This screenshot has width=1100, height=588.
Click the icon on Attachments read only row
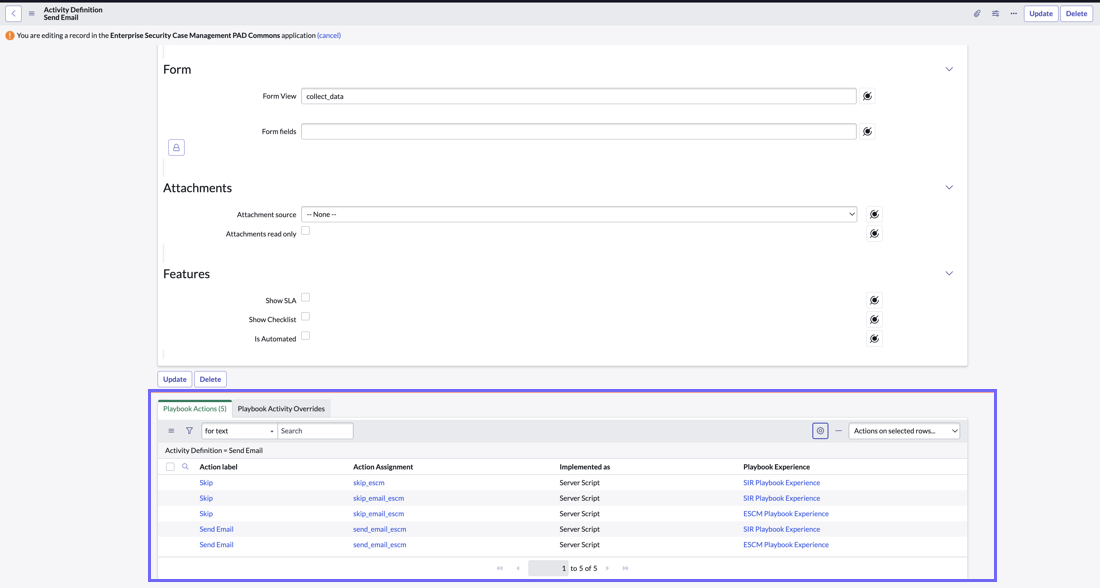pos(874,234)
